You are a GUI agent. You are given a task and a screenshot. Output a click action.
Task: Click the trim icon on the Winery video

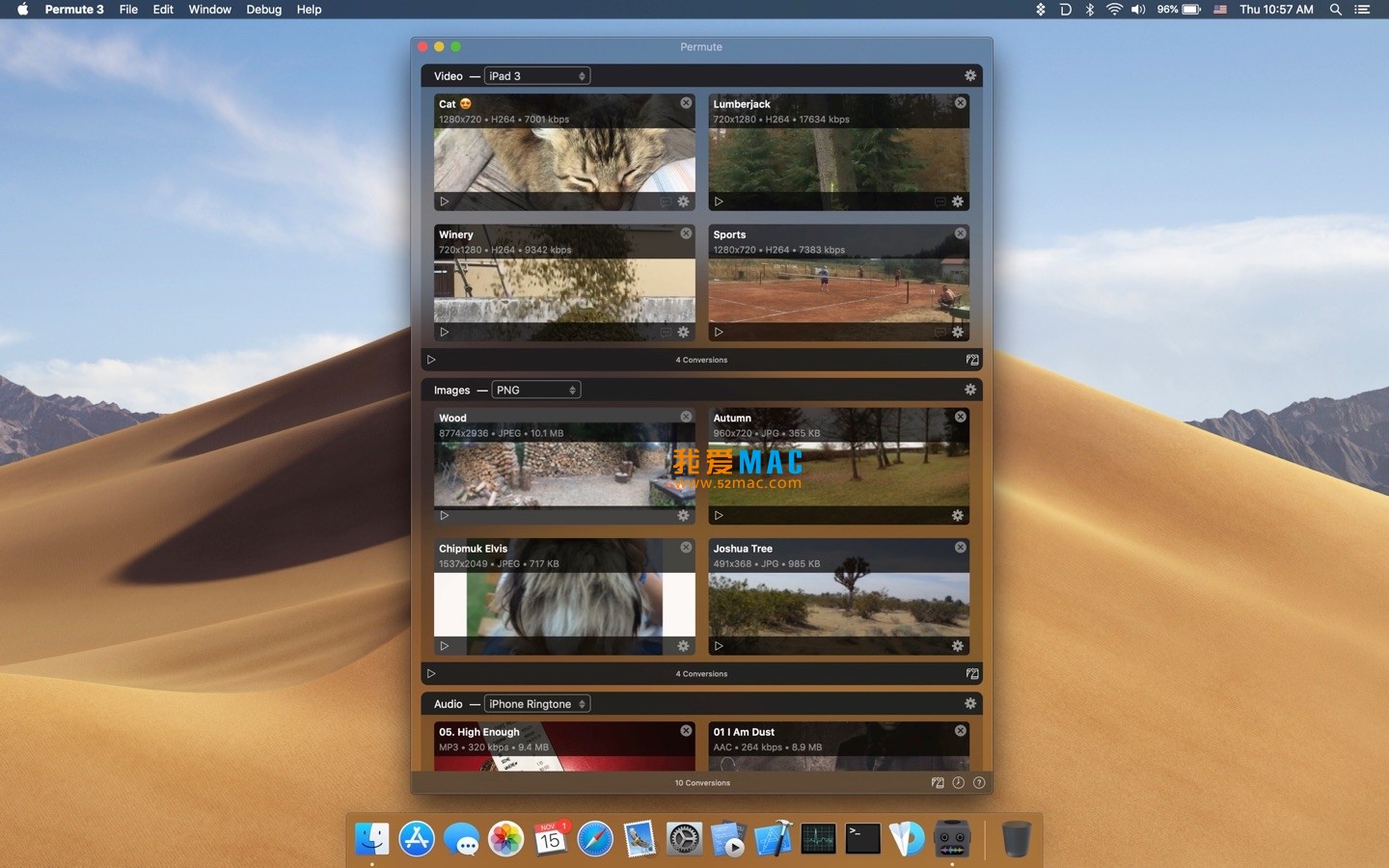pyautogui.click(x=665, y=332)
